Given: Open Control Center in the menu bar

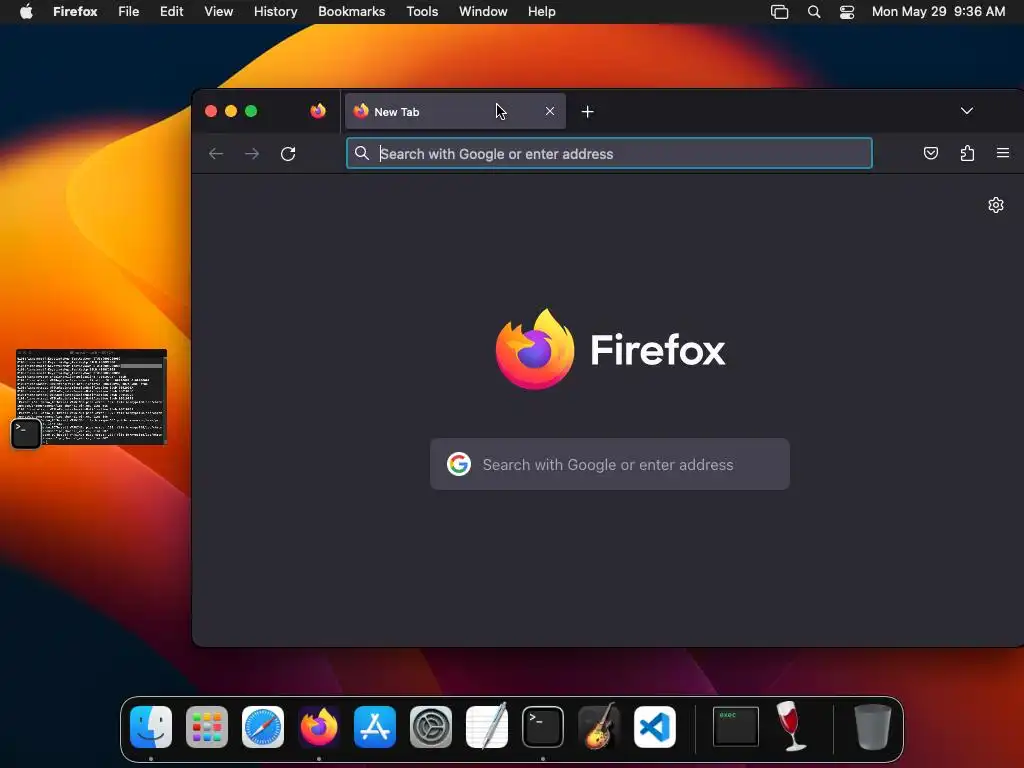Looking at the screenshot, I should pos(846,12).
